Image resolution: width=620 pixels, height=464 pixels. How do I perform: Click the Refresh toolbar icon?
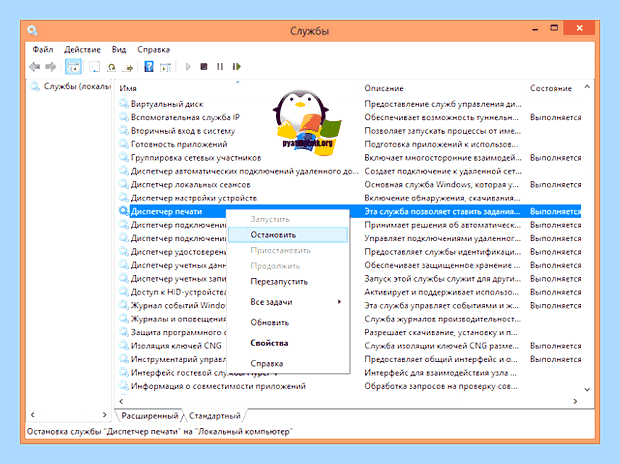[x=112, y=67]
